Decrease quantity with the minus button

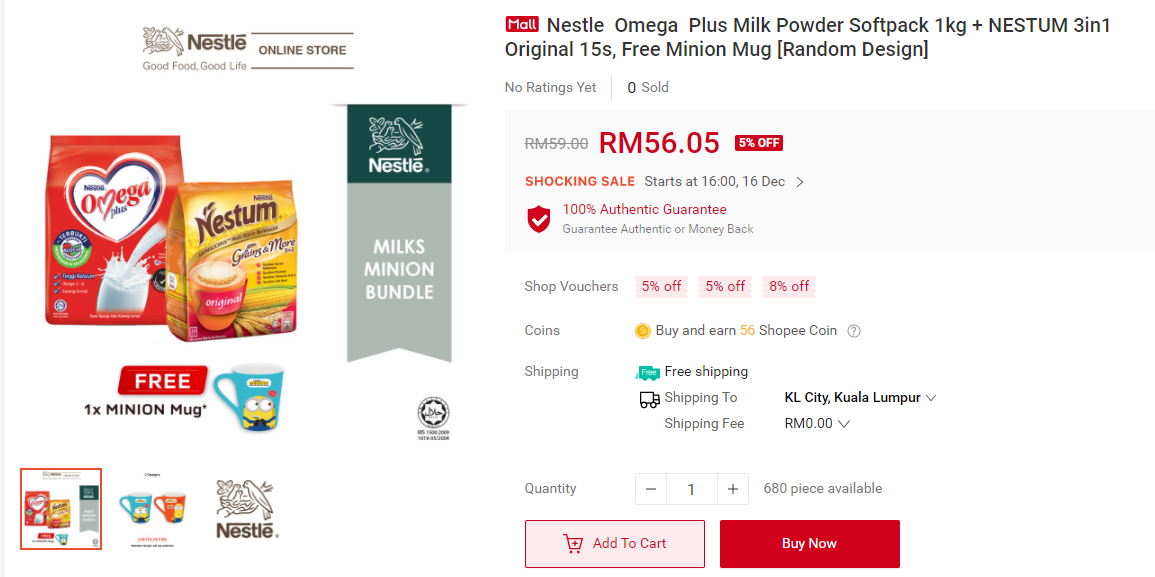tap(651, 489)
